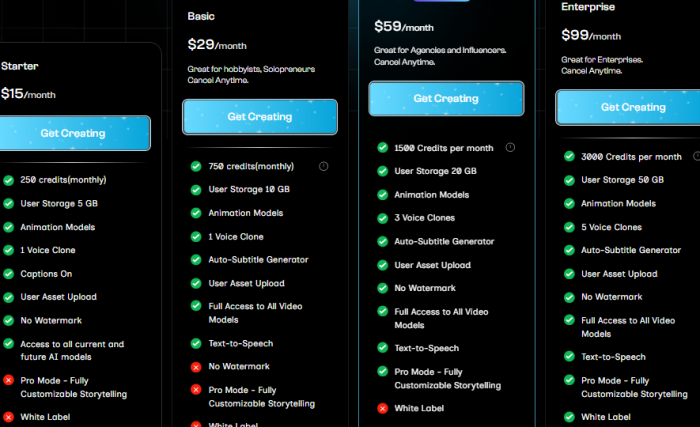Image resolution: width=700 pixels, height=427 pixels.
Task: Select Get Creating for the Enterprise plan
Action: [632, 107]
